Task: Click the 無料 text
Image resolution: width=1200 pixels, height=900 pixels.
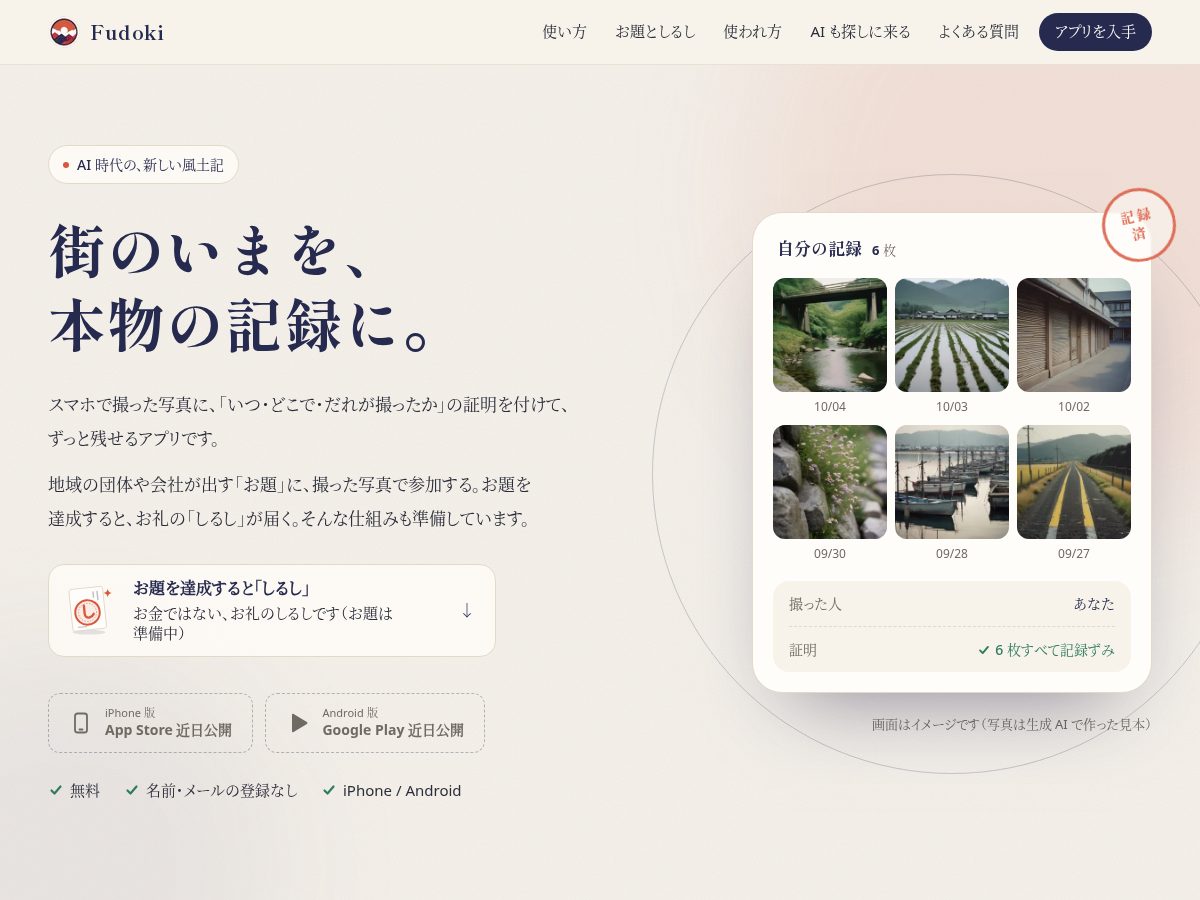Action: point(85,790)
